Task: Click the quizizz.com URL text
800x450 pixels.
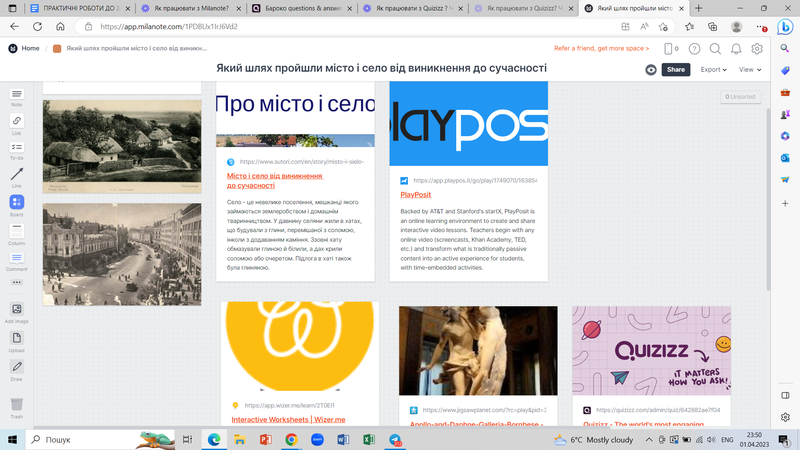Action: coord(658,410)
